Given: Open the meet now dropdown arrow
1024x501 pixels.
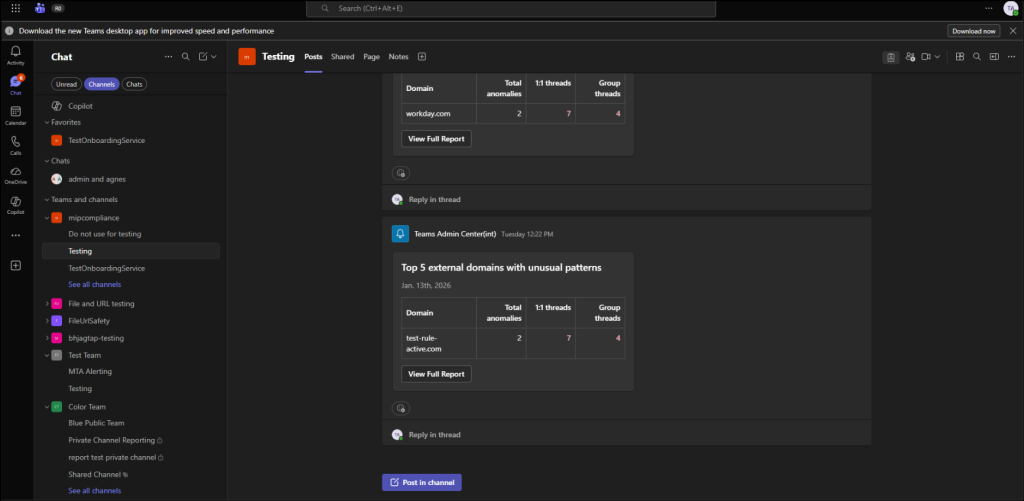Looking at the screenshot, I should pyautogui.click(x=936, y=57).
